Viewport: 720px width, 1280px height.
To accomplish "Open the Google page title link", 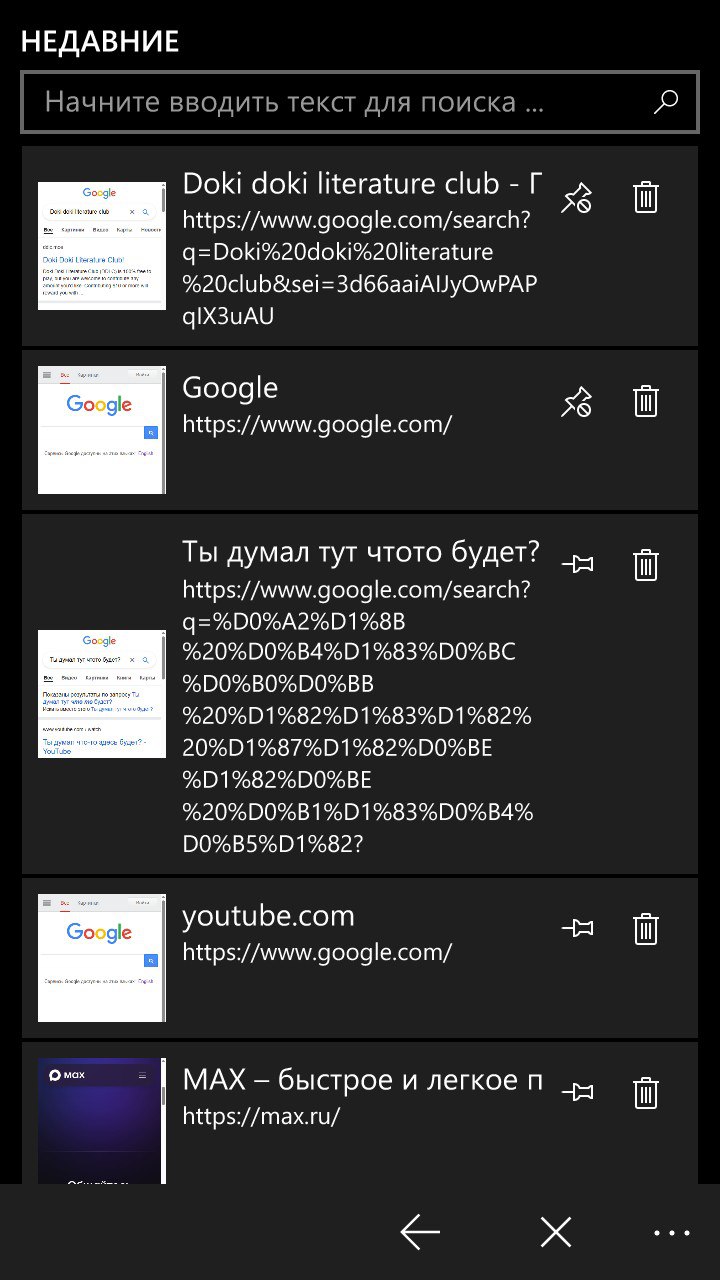I will (230, 387).
